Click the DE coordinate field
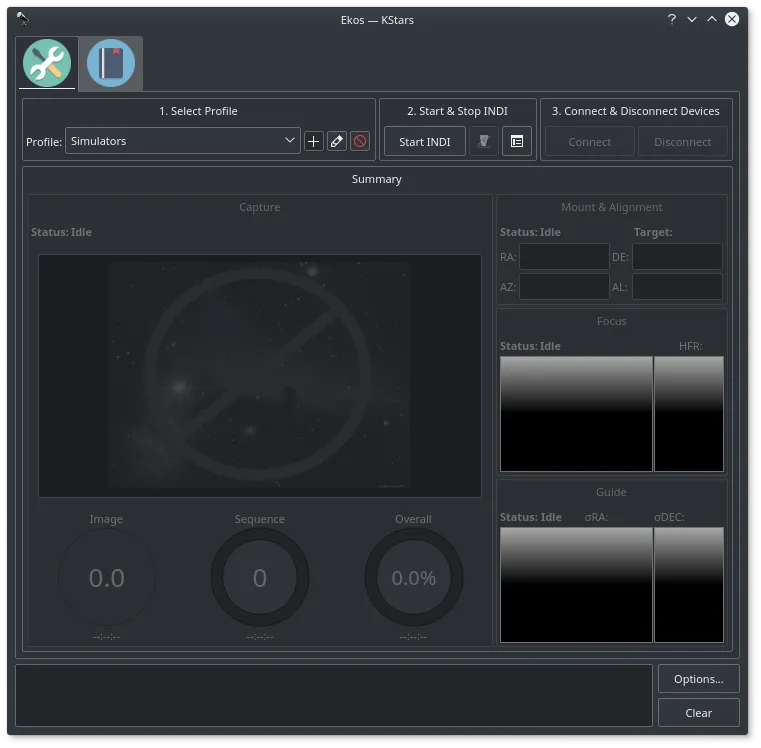This screenshot has width=761, height=748. click(x=677, y=256)
